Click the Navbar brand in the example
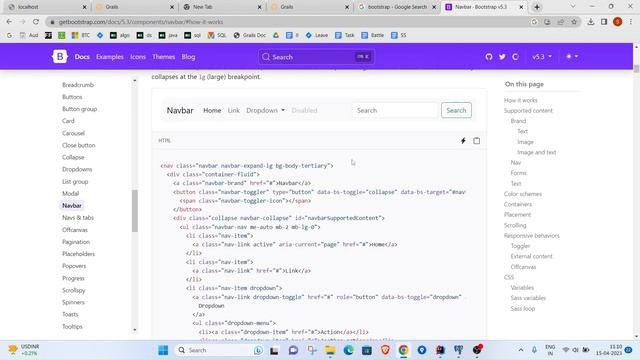This screenshot has height=360, width=640. 180,110
